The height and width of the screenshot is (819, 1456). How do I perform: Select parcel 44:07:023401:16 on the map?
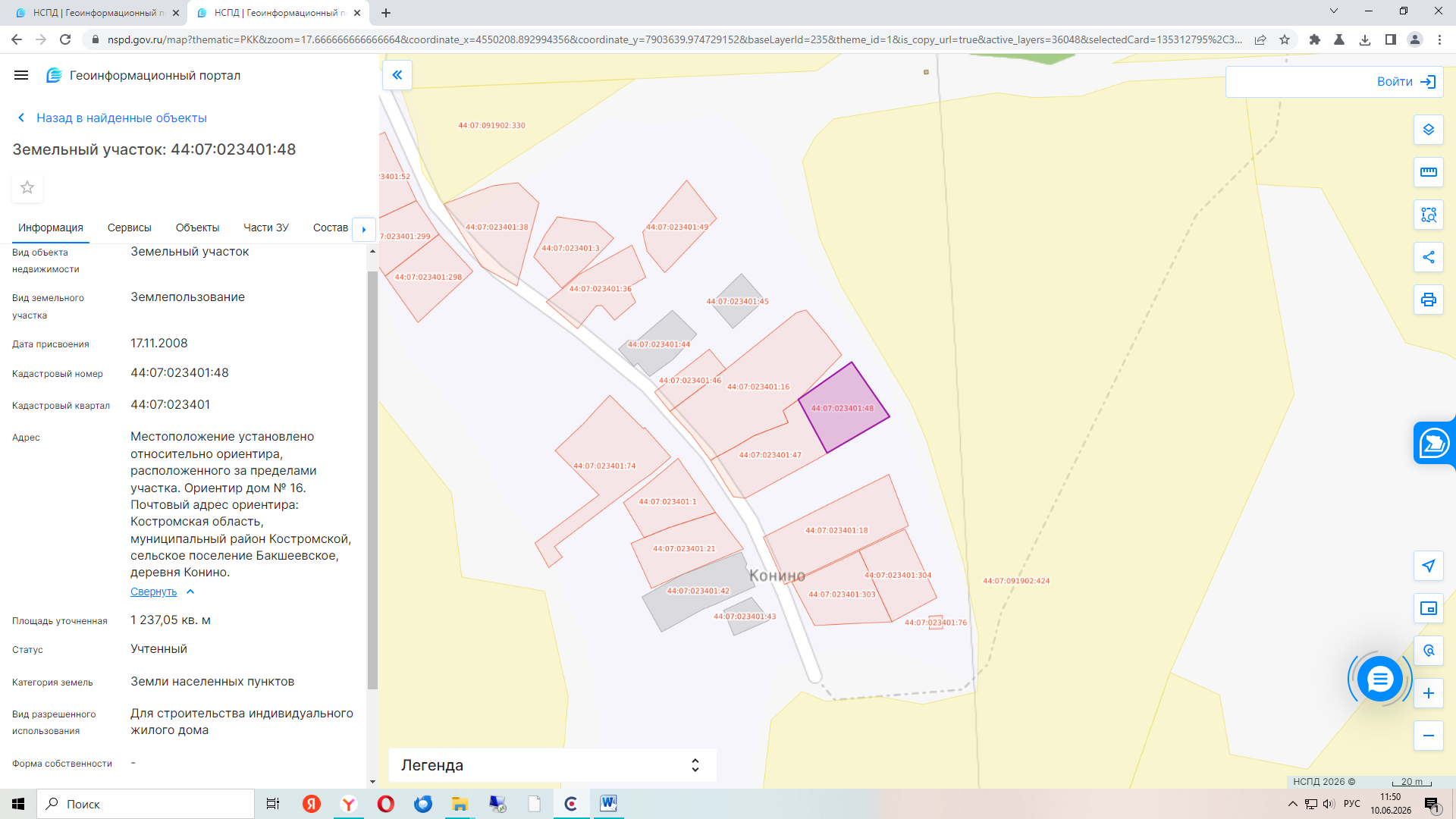tap(758, 387)
